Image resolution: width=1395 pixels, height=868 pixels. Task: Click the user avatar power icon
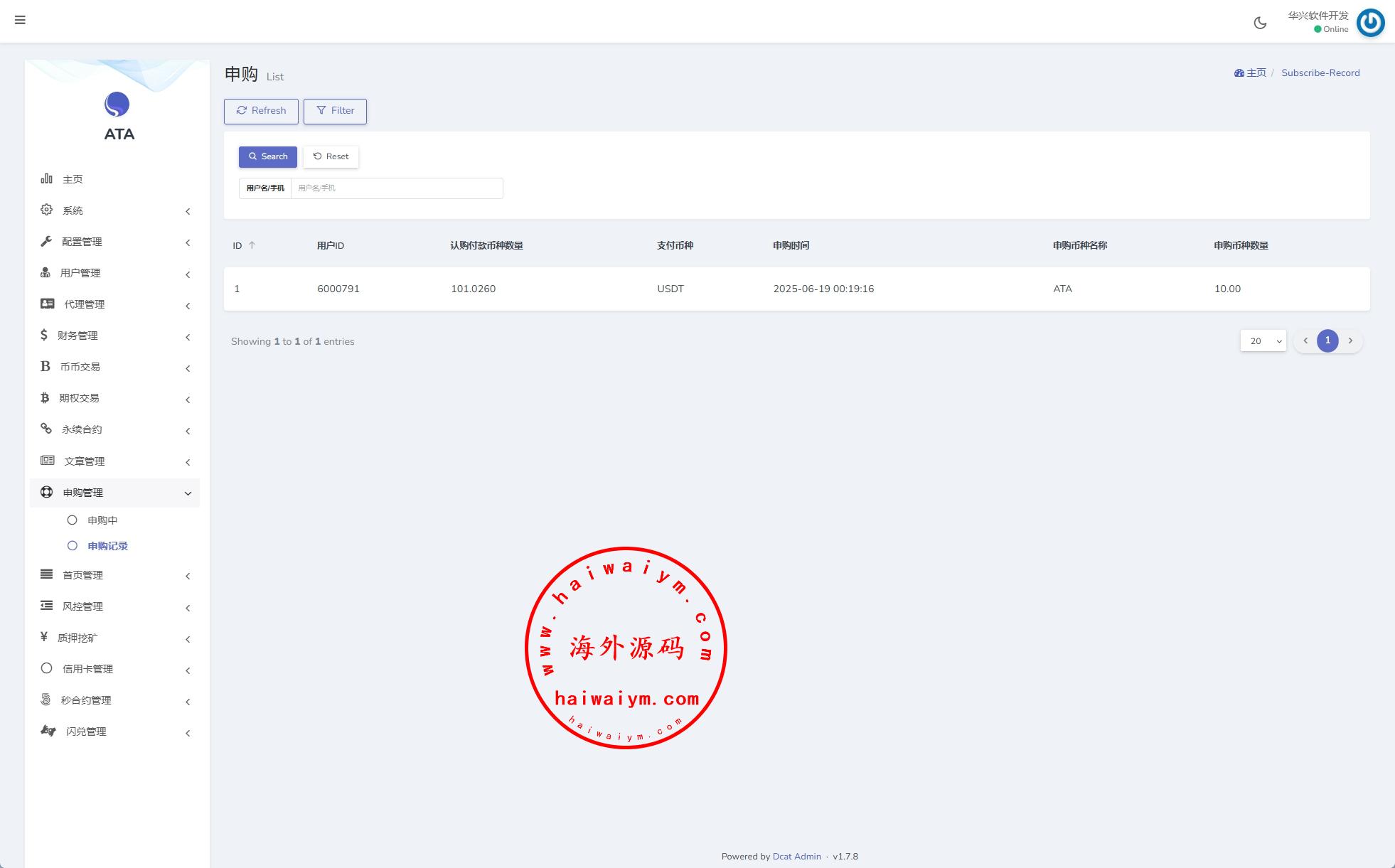(x=1370, y=23)
